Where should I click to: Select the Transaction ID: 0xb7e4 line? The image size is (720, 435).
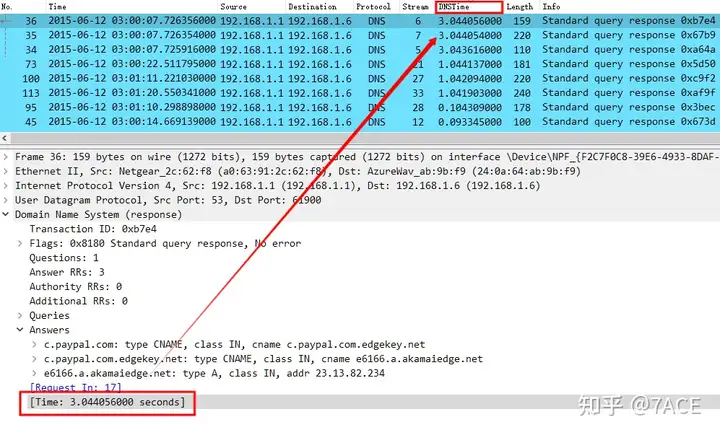click(93, 229)
